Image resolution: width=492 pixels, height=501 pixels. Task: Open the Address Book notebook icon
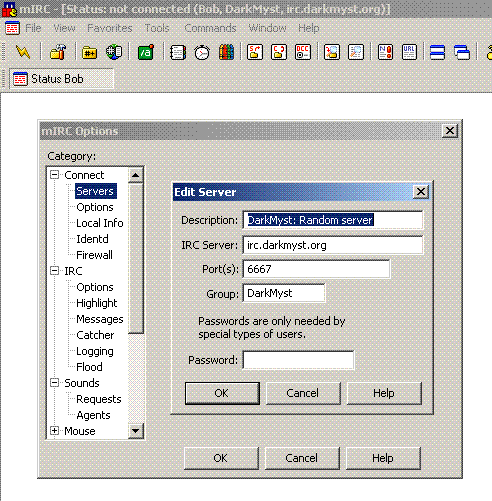coord(178,52)
